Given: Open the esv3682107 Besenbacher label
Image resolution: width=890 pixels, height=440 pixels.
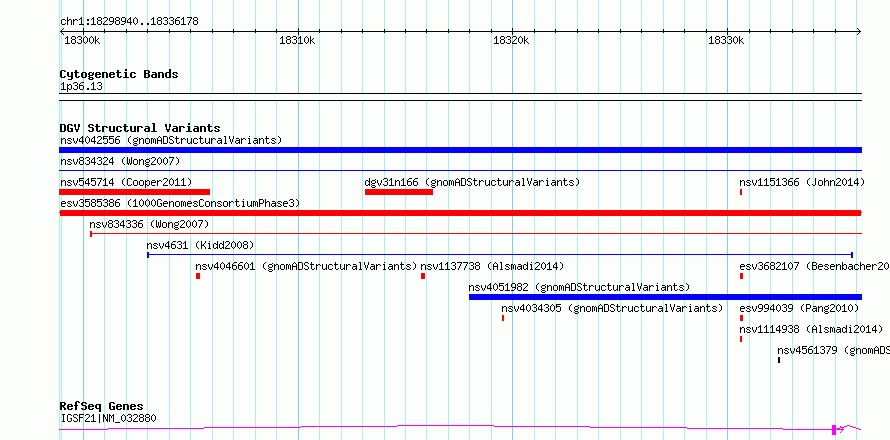Looking at the screenshot, I should tap(814, 266).
